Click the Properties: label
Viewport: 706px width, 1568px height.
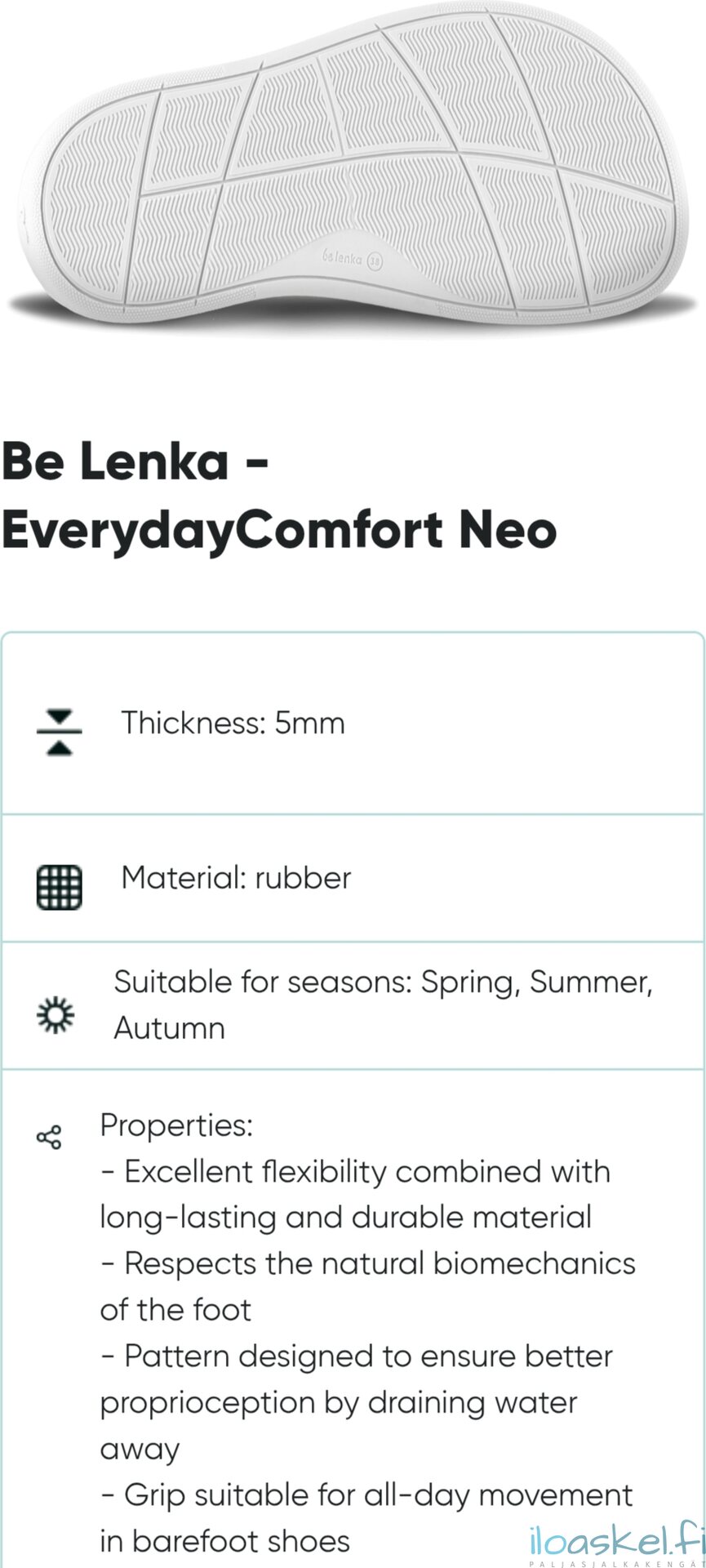coord(176,1125)
